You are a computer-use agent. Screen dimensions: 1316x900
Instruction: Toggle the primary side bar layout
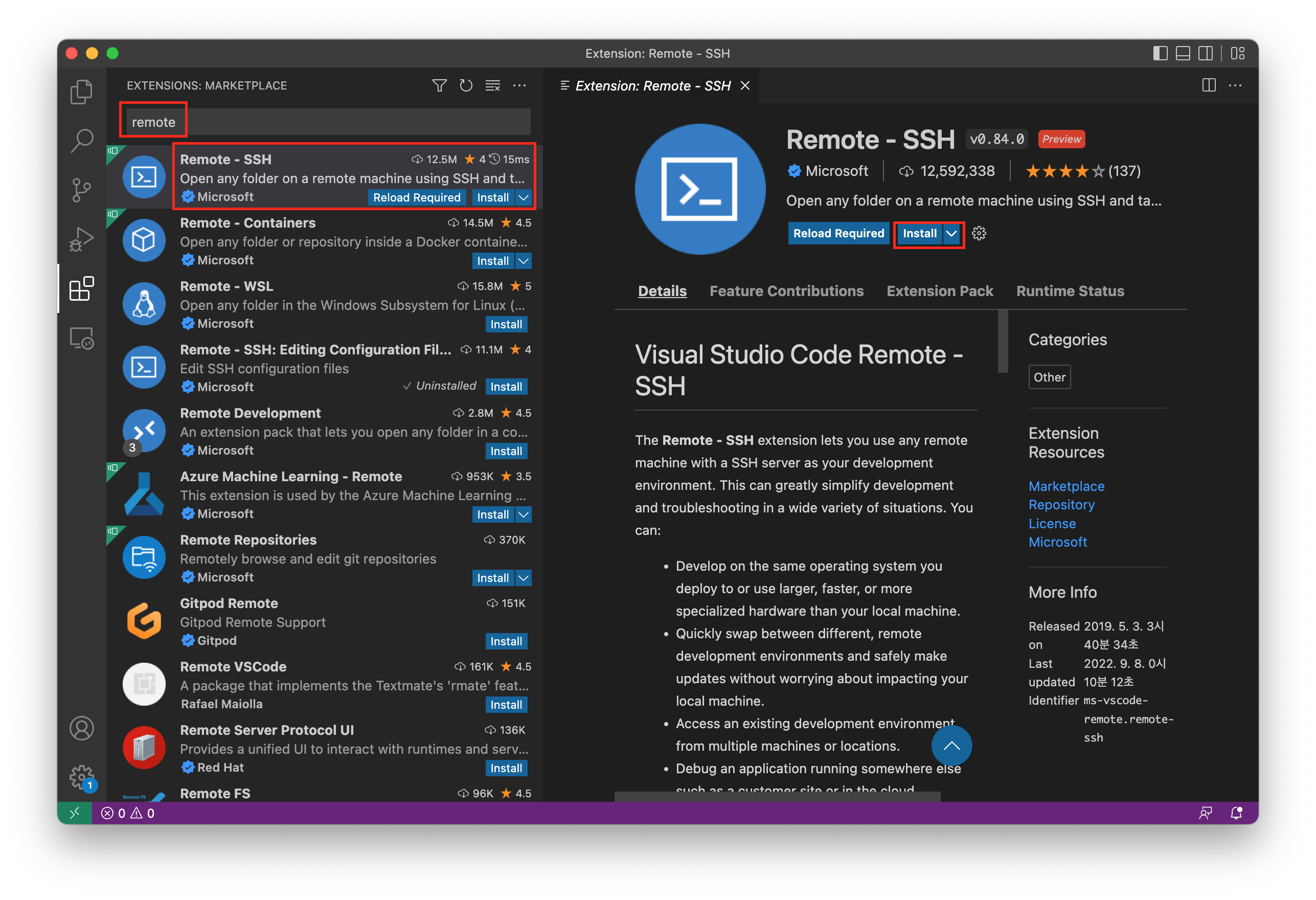tap(1160, 53)
